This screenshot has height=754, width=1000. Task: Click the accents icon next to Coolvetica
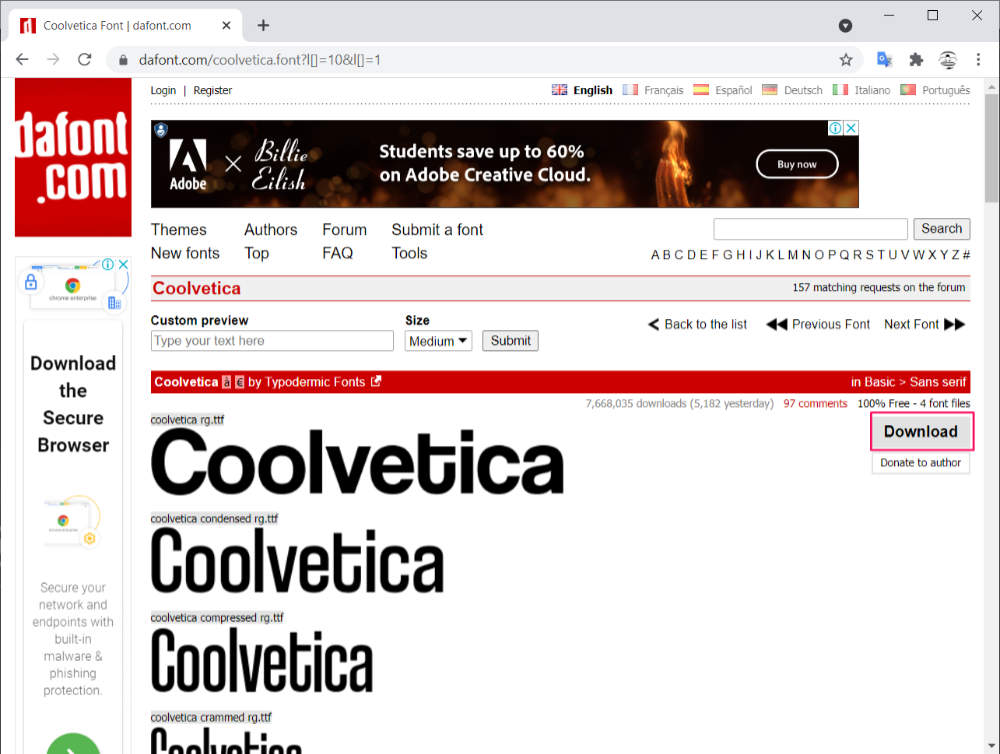coord(226,382)
